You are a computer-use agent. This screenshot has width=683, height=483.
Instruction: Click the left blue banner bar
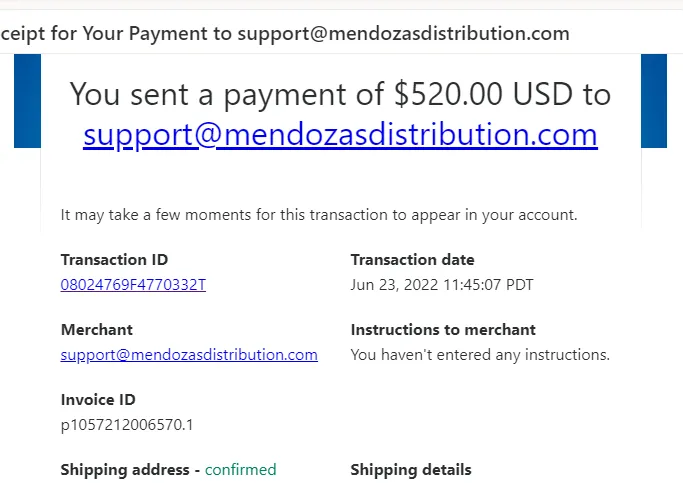(x=27, y=101)
